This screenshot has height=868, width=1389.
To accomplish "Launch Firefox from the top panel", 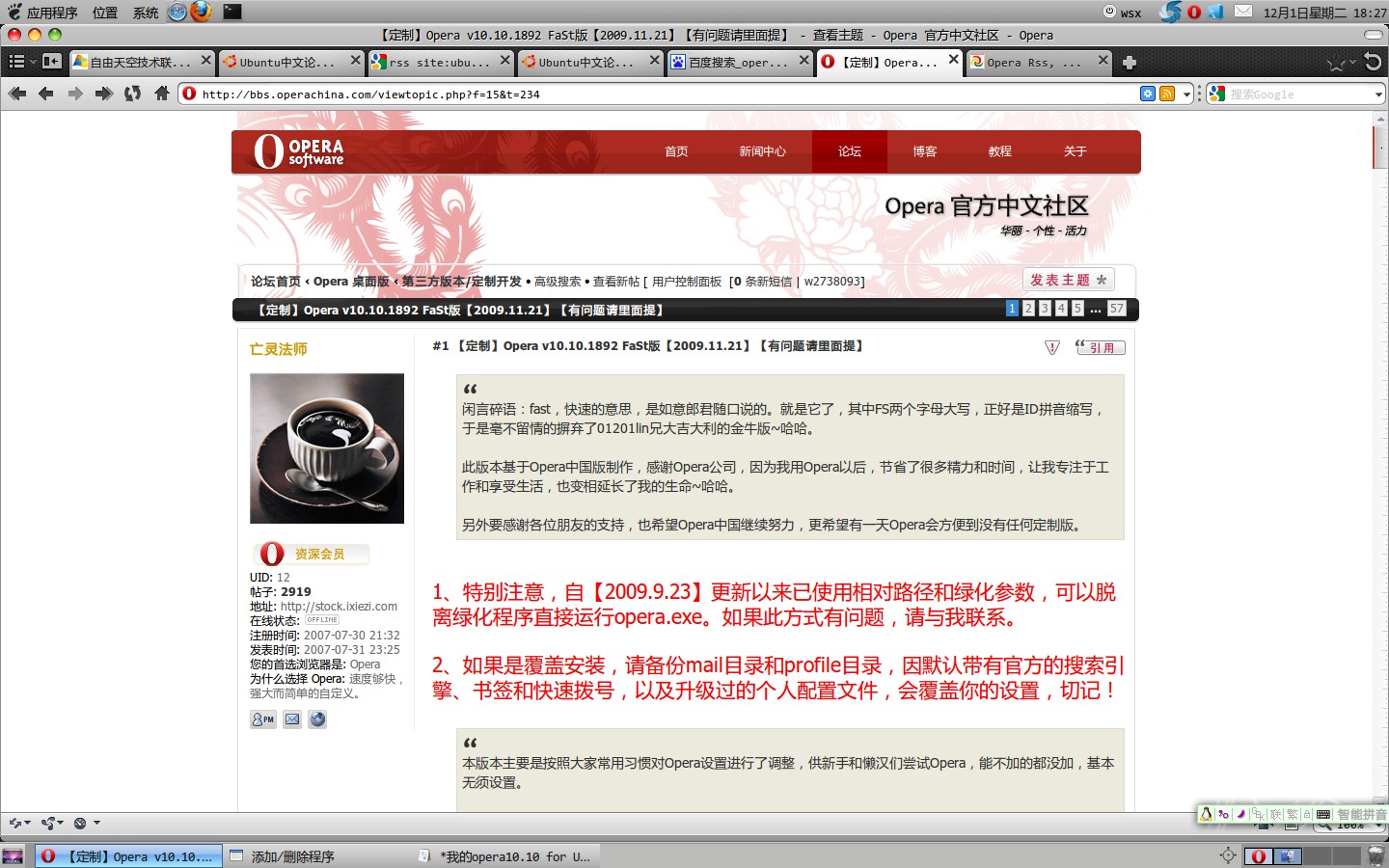I will 201,12.
